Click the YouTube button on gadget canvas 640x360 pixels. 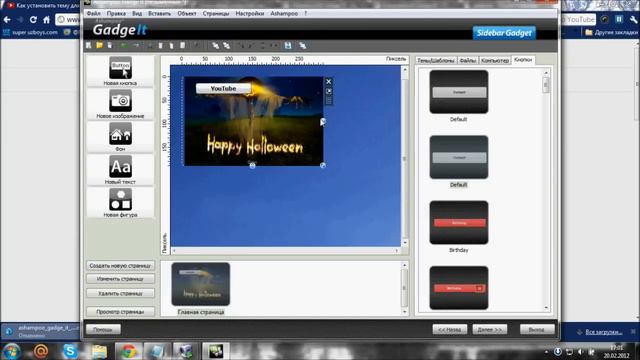223,89
